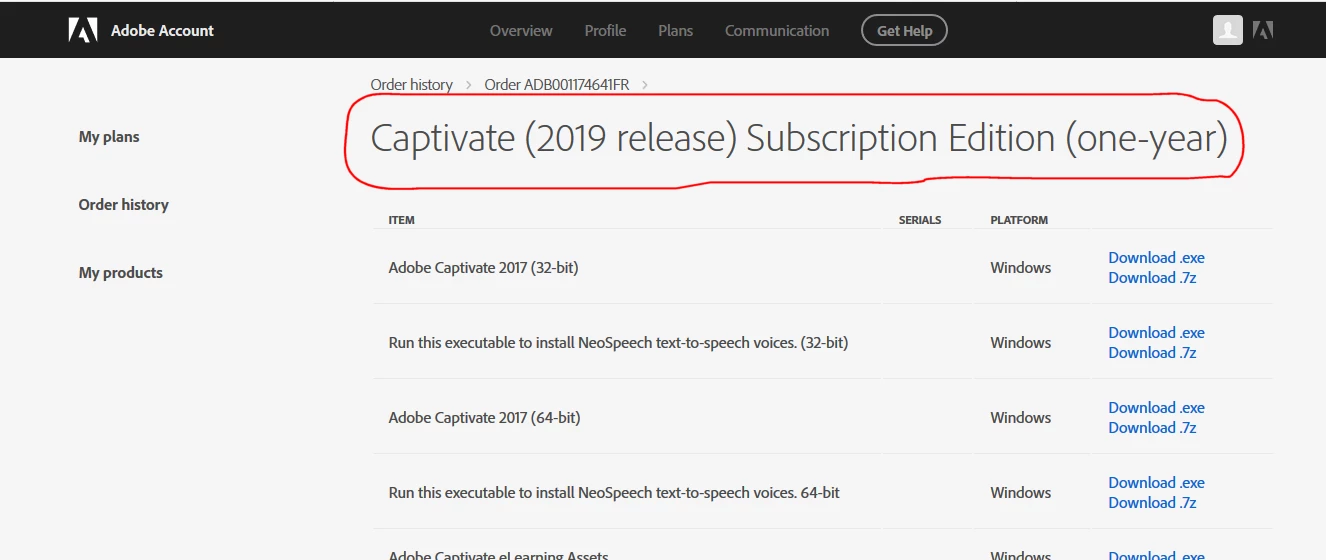This screenshot has width=1326, height=560.
Task: Select the NeoSpeech text-to-speech voices 64-bit description
Action: 614,493
